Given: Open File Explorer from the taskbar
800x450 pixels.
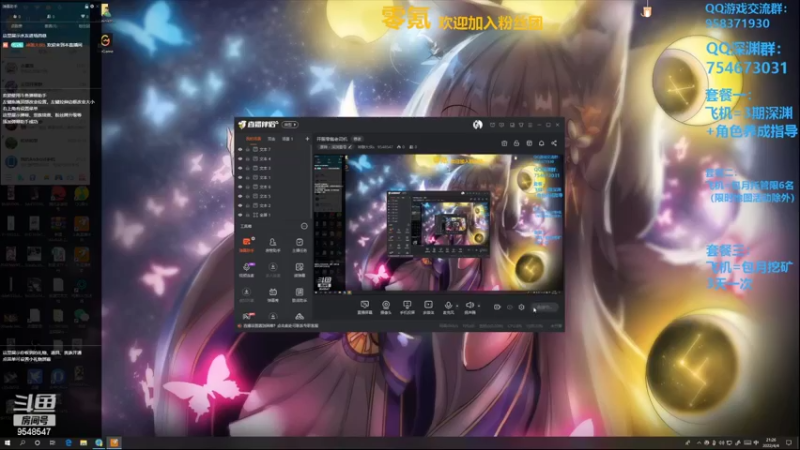Looking at the screenshot, I should pos(83,443).
